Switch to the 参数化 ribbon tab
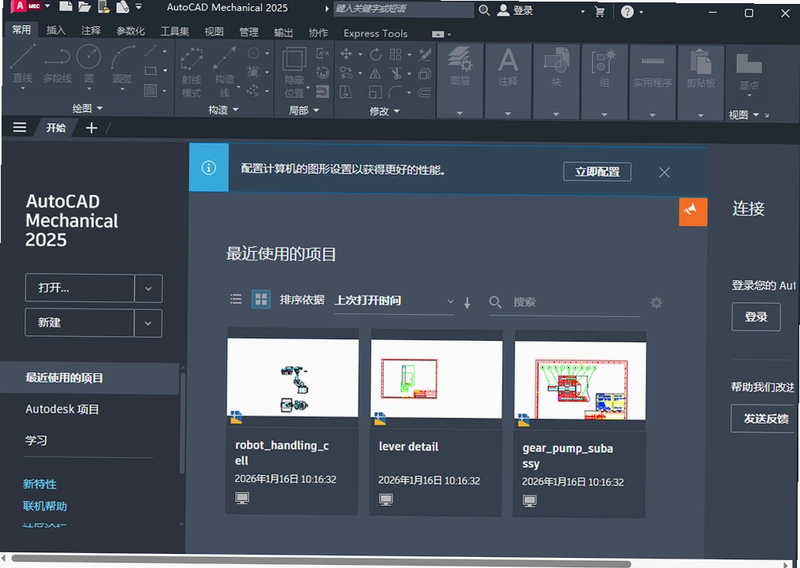 click(131, 31)
